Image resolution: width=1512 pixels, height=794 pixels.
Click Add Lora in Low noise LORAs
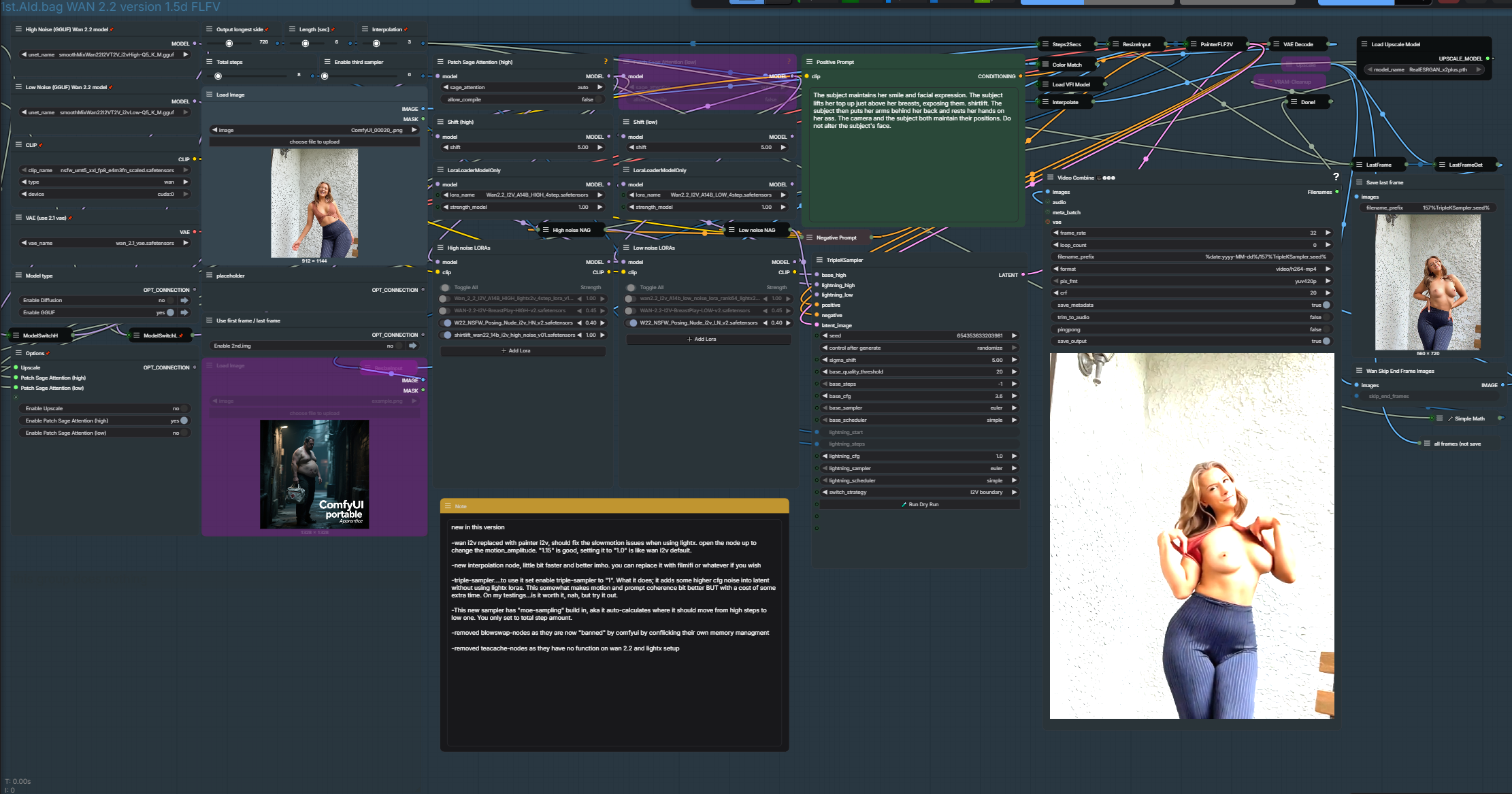click(702, 339)
